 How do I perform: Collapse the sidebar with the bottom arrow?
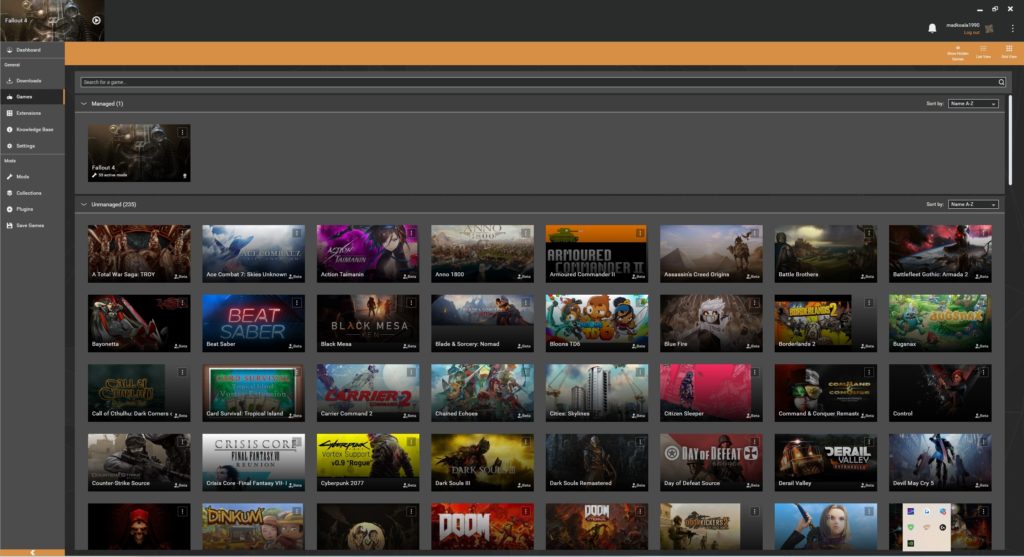[32, 552]
